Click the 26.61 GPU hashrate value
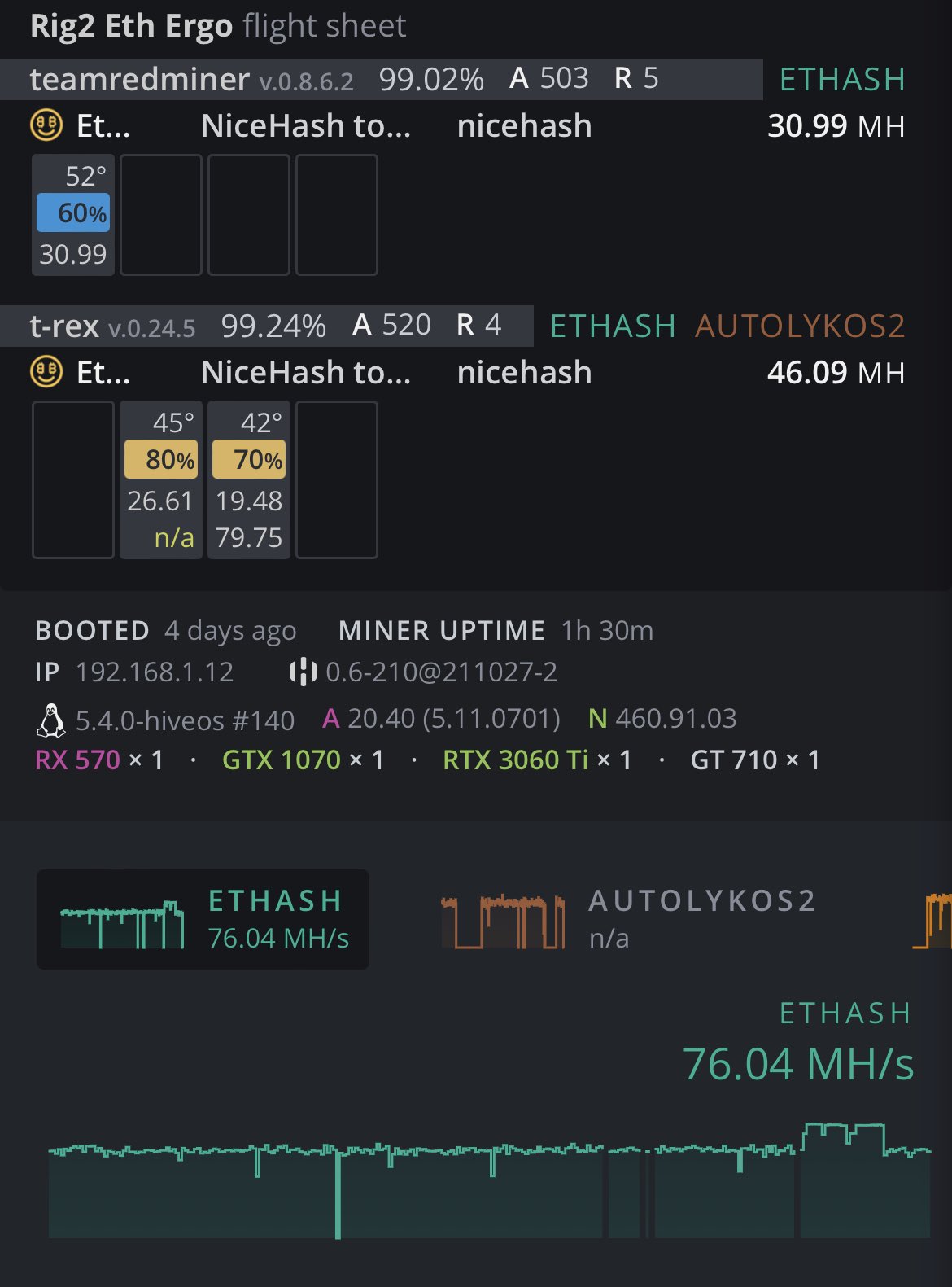 click(x=159, y=501)
